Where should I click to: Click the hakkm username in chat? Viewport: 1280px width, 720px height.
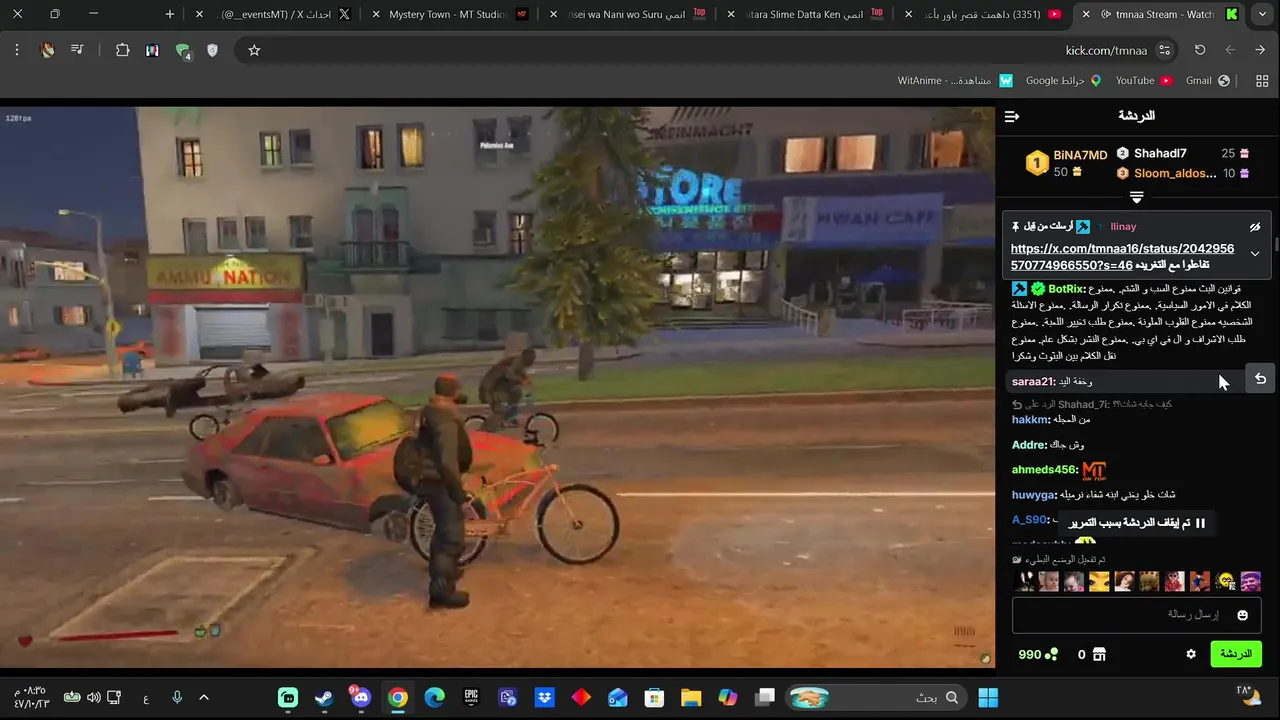coord(1030,420)
